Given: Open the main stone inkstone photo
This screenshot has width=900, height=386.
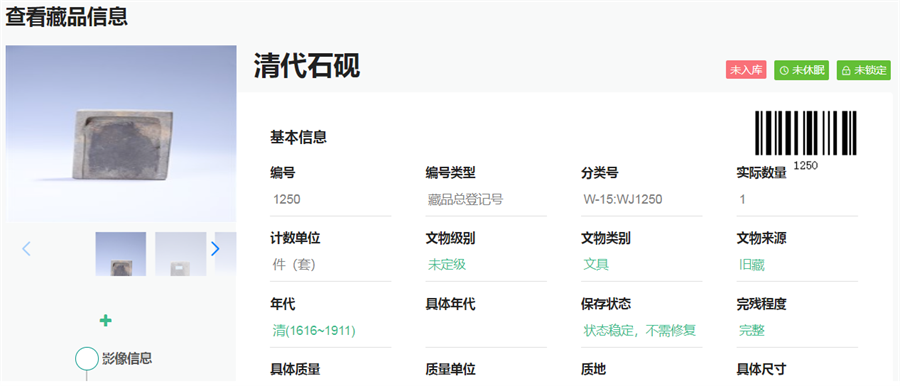Looking at the screenshot, I should click(121, 133).
